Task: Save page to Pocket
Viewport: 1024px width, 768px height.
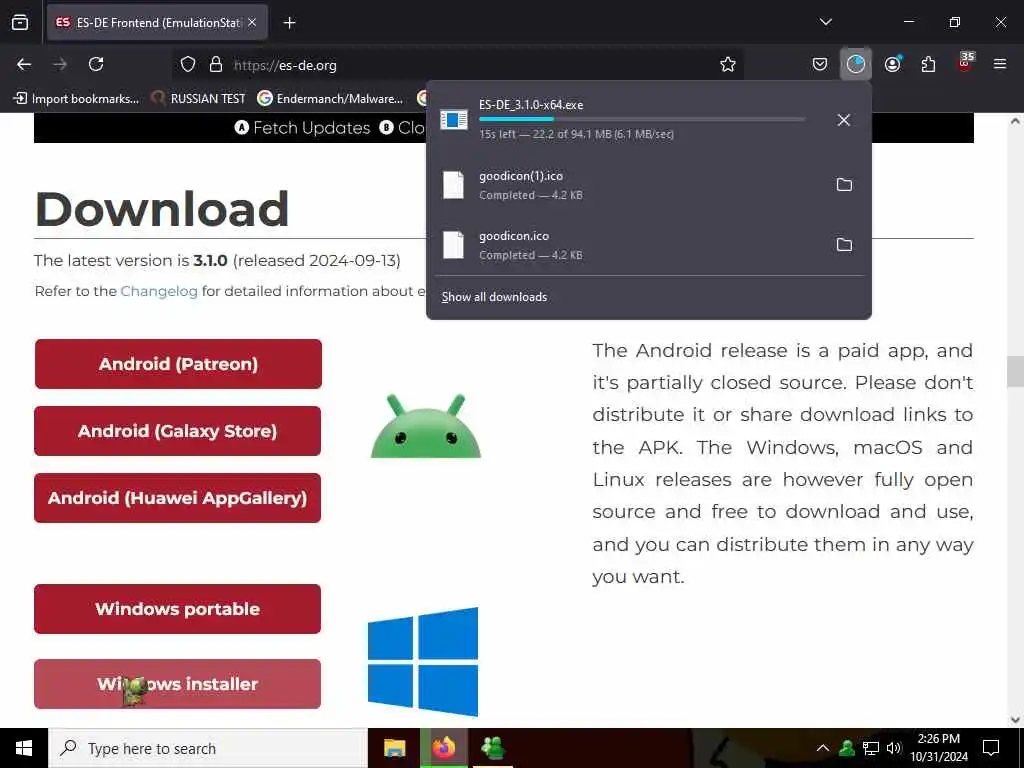Action: [820, 64]
